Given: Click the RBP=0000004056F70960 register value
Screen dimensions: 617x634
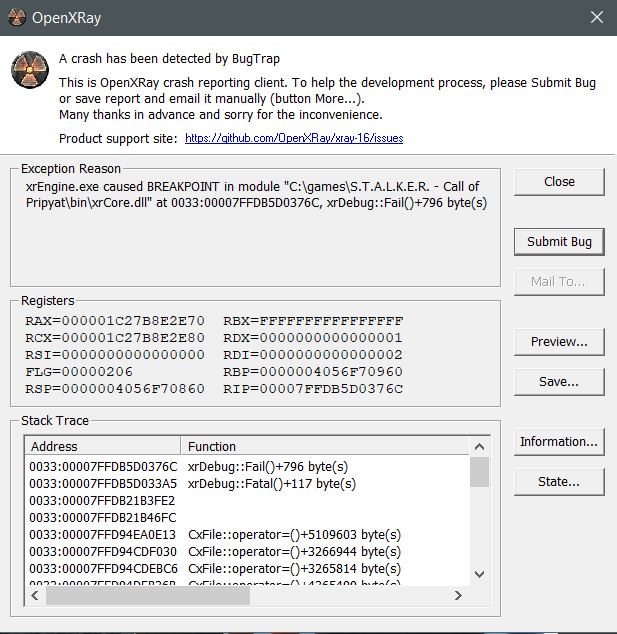Looking at the screenshot, I should pos(313,372).
